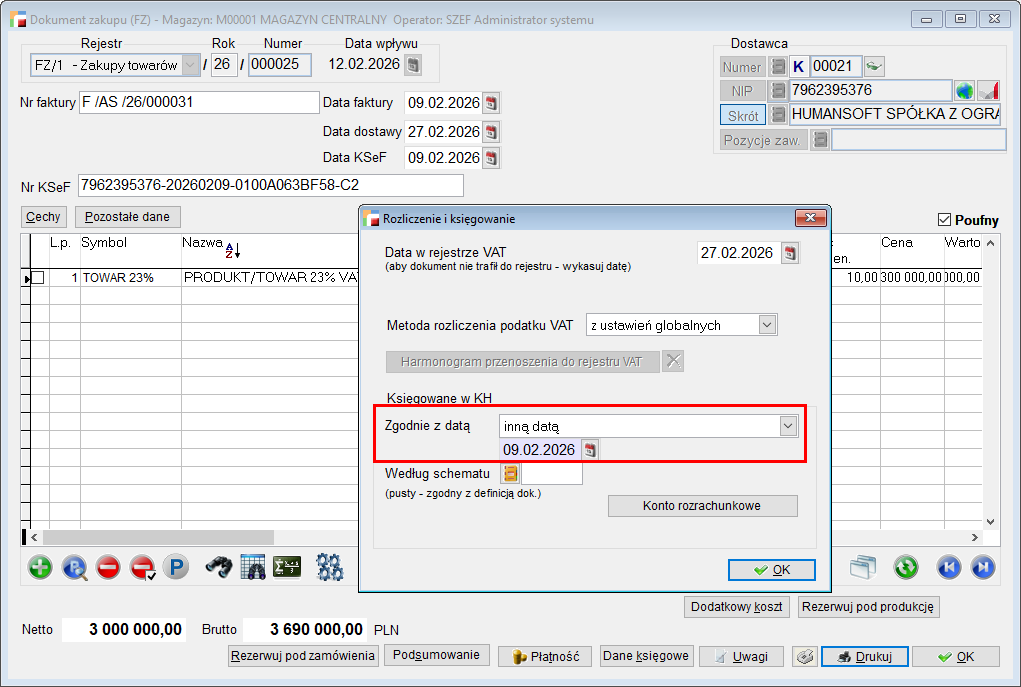The image size is (1021, 687).
Task: Click the red minus delete item icon
Action: tap(108, 568)
